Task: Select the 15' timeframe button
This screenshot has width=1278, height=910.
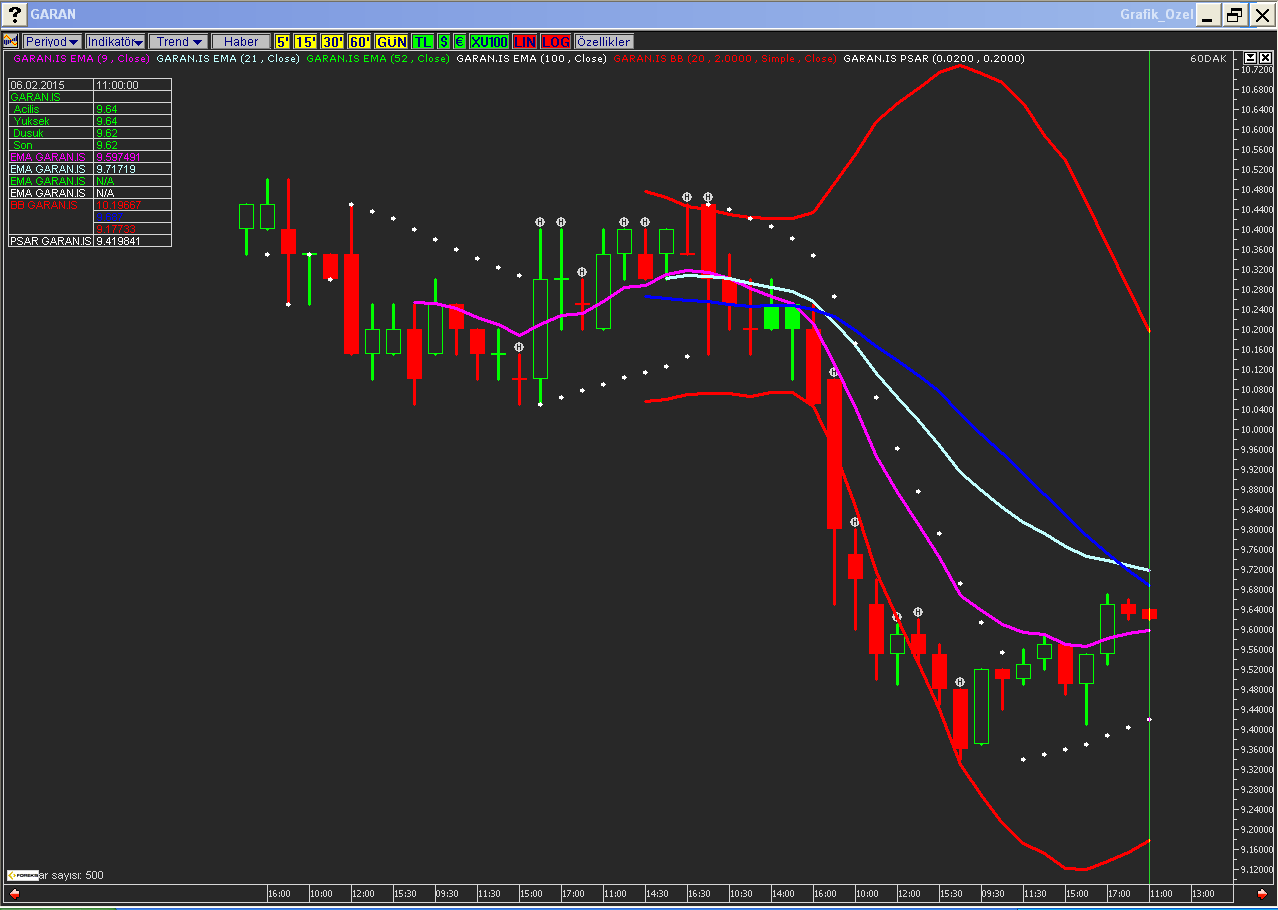Action: pyautogui.click(x=305, y=41)
